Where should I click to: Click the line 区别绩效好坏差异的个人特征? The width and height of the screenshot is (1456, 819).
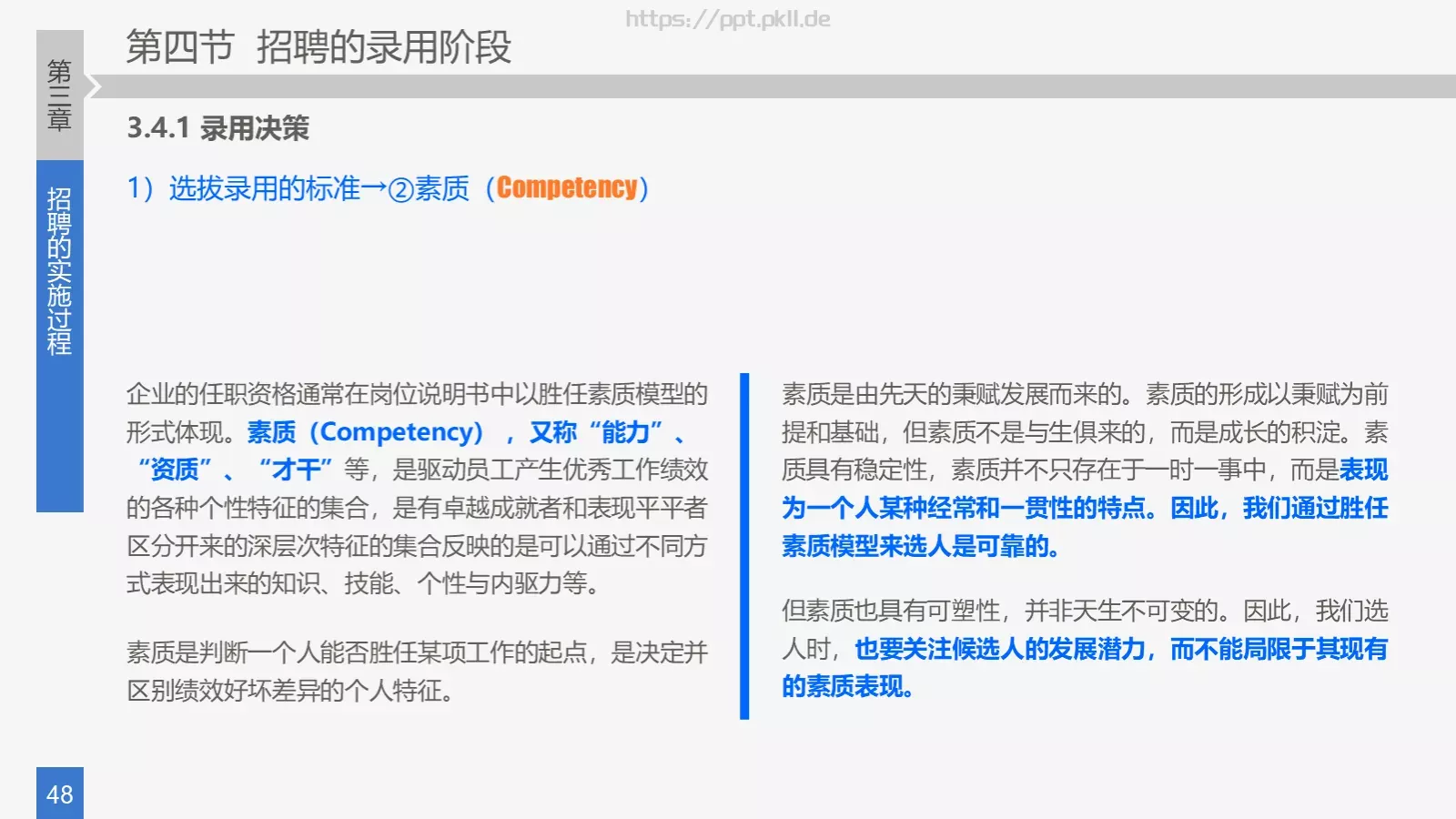point(289,691)
